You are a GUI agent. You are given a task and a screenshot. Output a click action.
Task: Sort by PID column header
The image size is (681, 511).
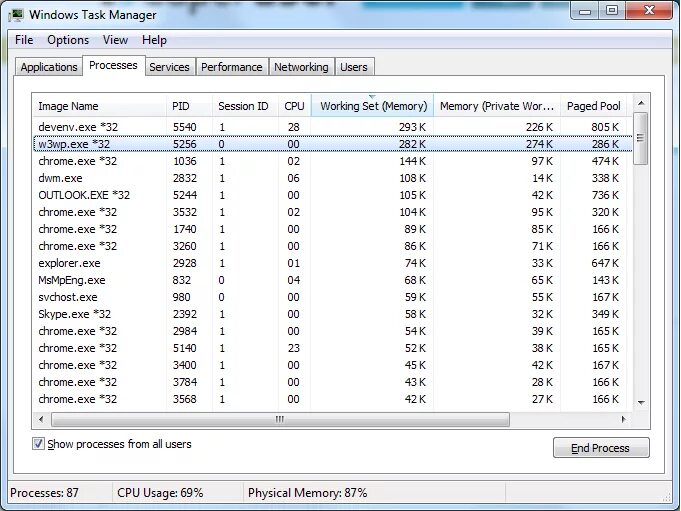point(189,106)
